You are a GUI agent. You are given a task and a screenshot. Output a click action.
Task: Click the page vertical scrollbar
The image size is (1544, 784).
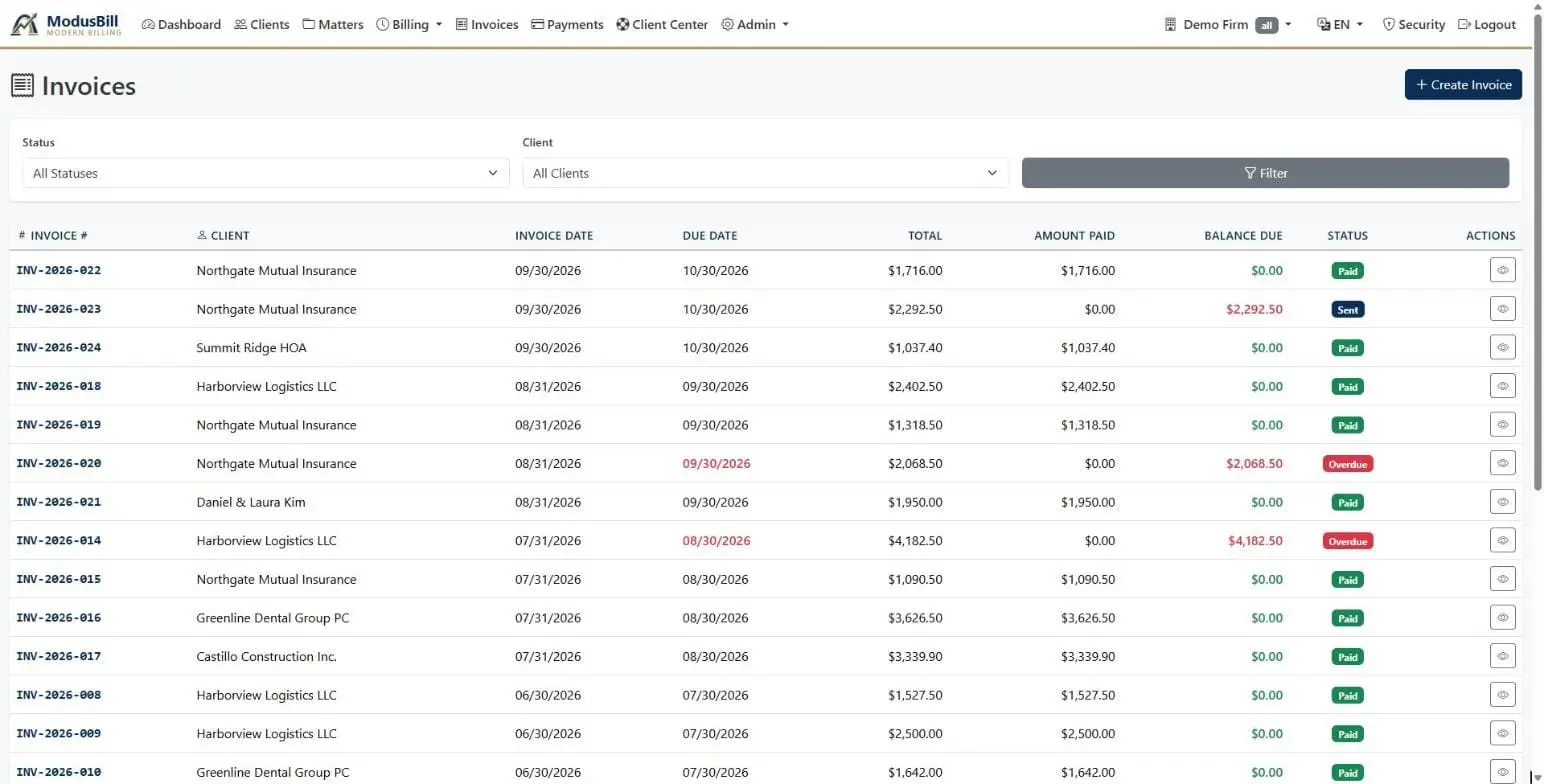tap(1537, 250)
